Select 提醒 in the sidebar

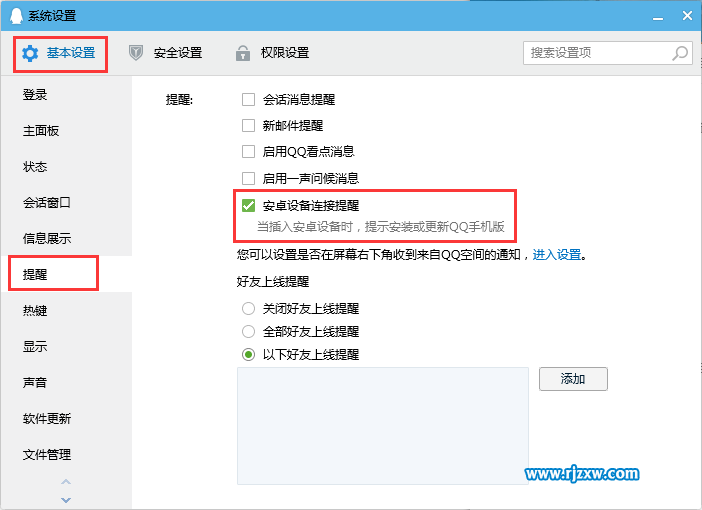66,274
